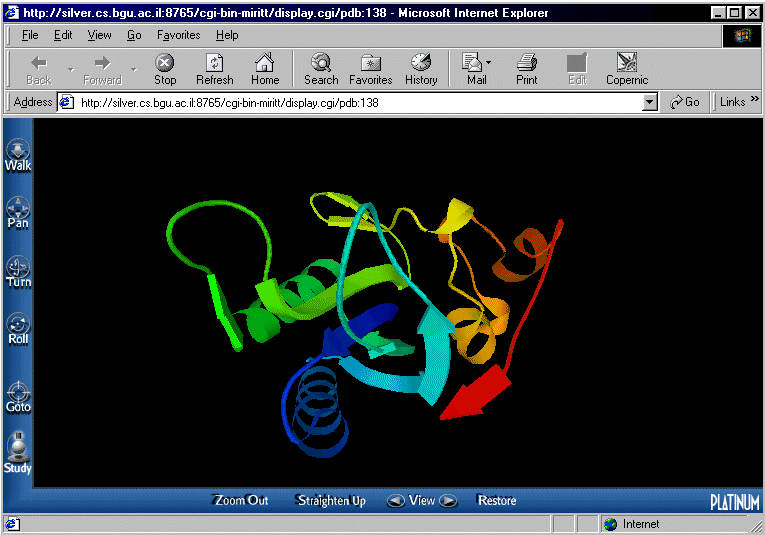Activate the Pan navigation tool
This screenshot has height=535, width=765.
pyautogui.click(x=18, y=212)
